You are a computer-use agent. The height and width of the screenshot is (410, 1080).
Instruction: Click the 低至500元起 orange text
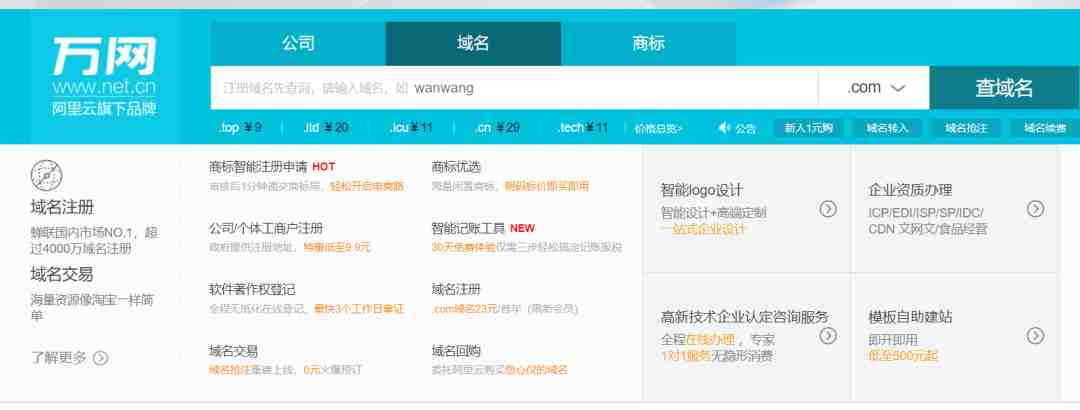(x=903, y=356)
